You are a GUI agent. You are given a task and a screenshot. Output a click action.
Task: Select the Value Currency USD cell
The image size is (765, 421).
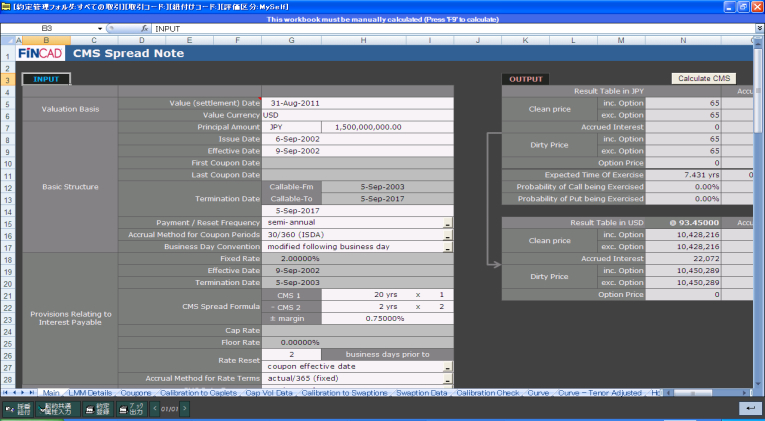[358, 115]
